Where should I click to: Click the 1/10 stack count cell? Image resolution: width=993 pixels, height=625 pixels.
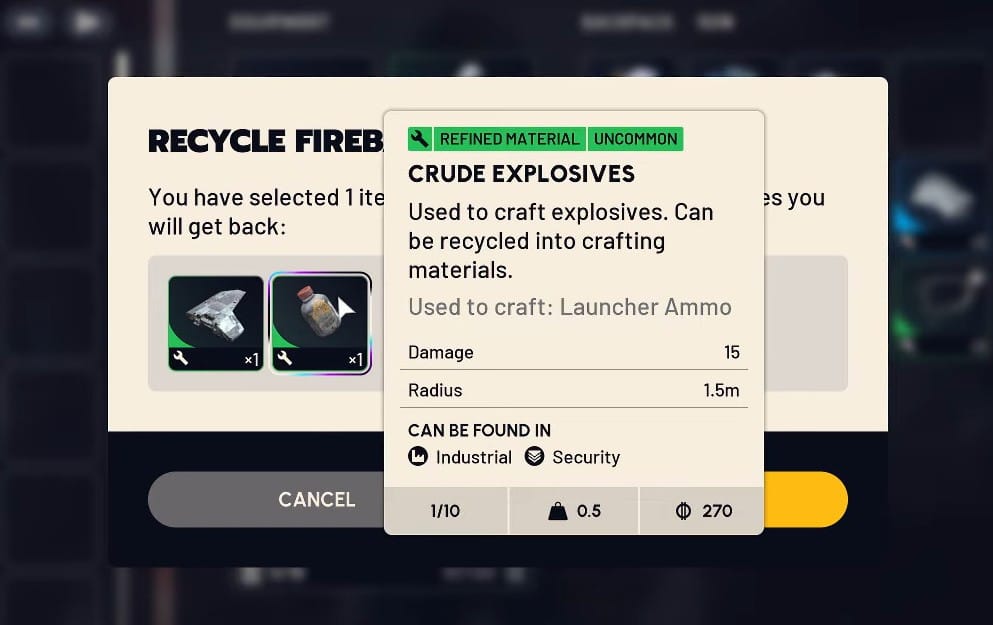pos(445,511)
